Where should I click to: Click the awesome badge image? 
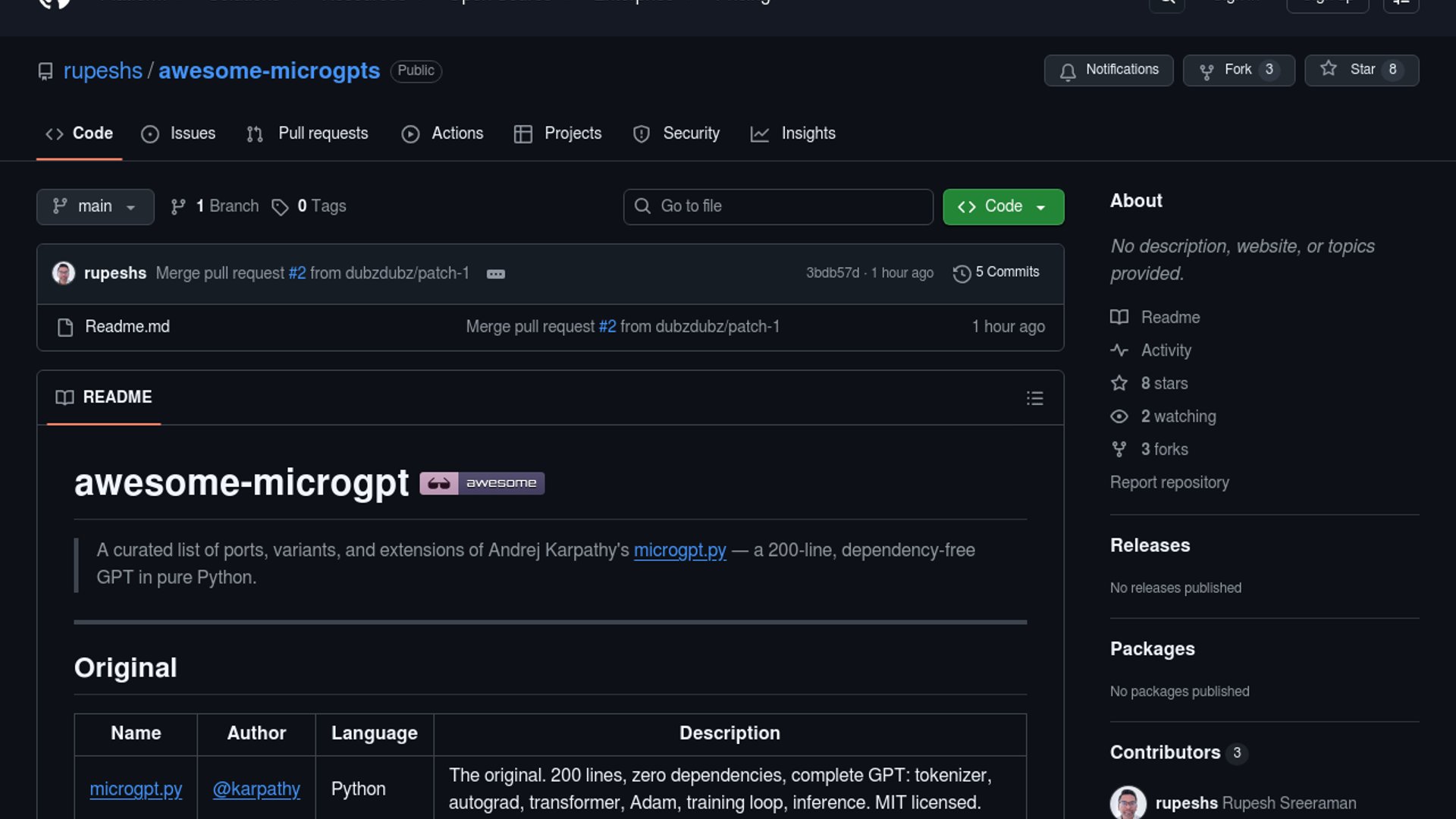coord(482,483)
